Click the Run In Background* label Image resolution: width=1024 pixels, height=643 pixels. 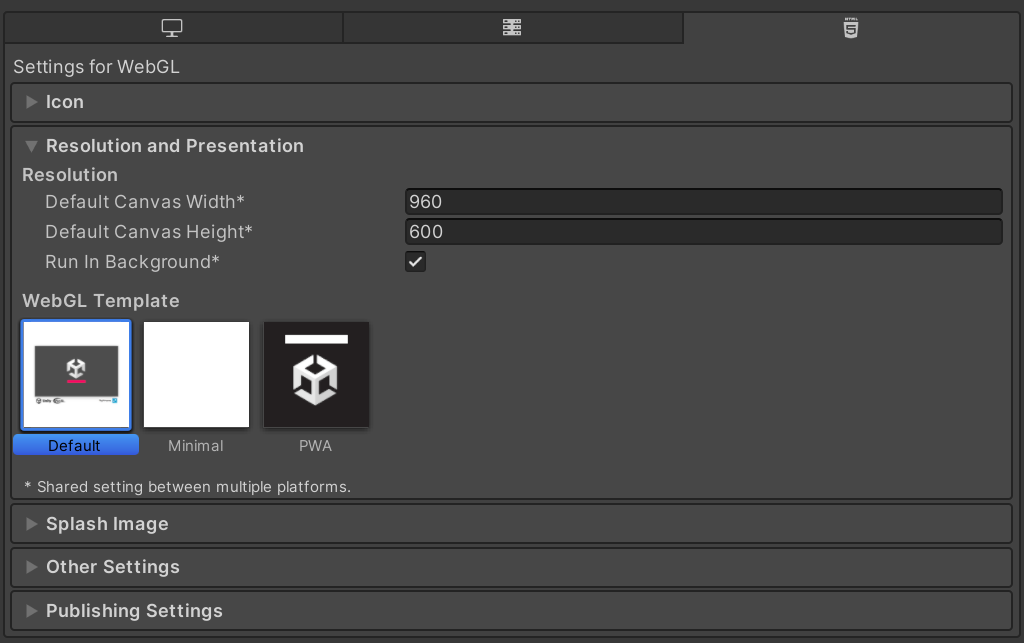pyautogui.click(x=133, y=262)
